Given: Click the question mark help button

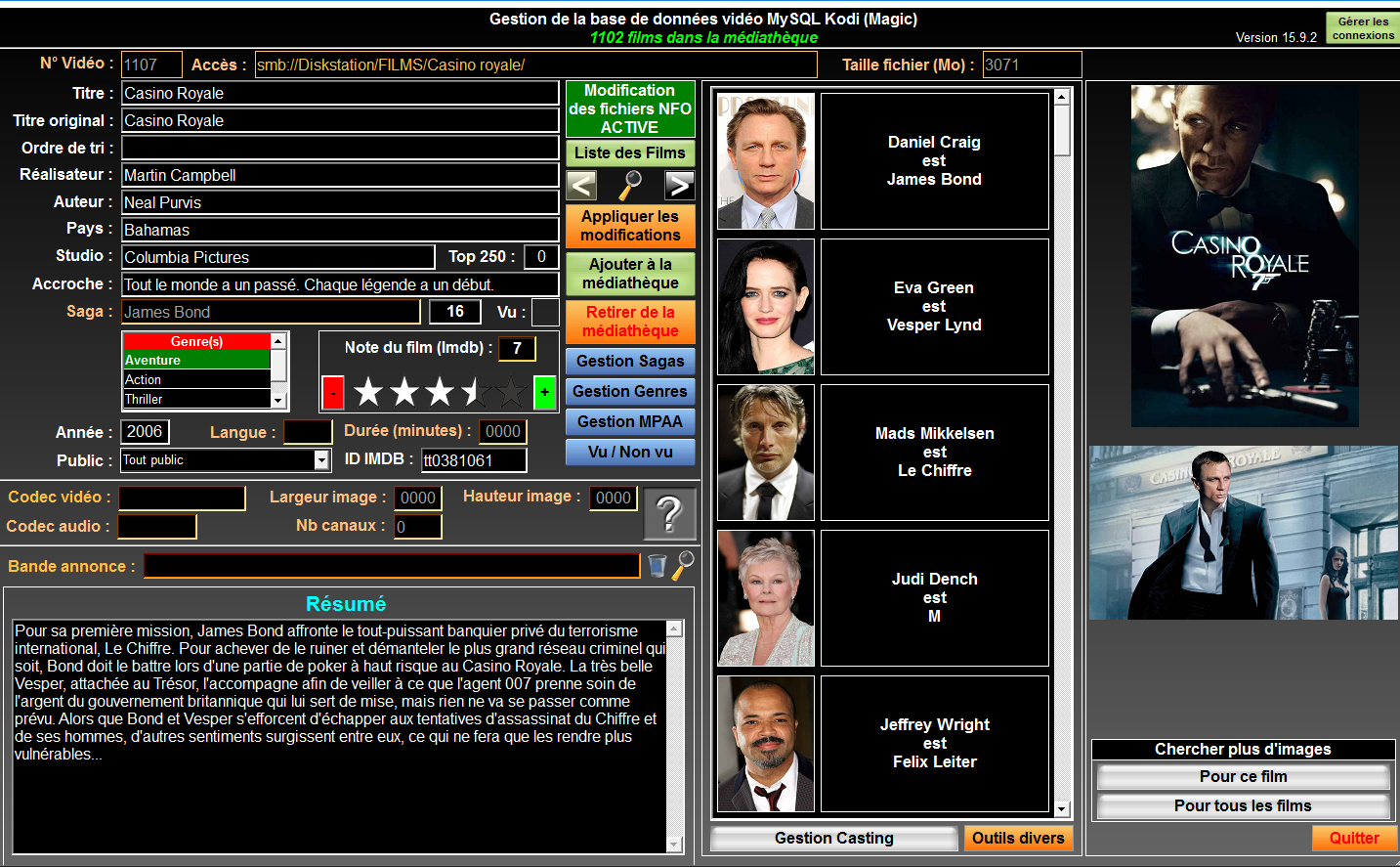Looking at the screenshot, I should [x=670, y=514].
